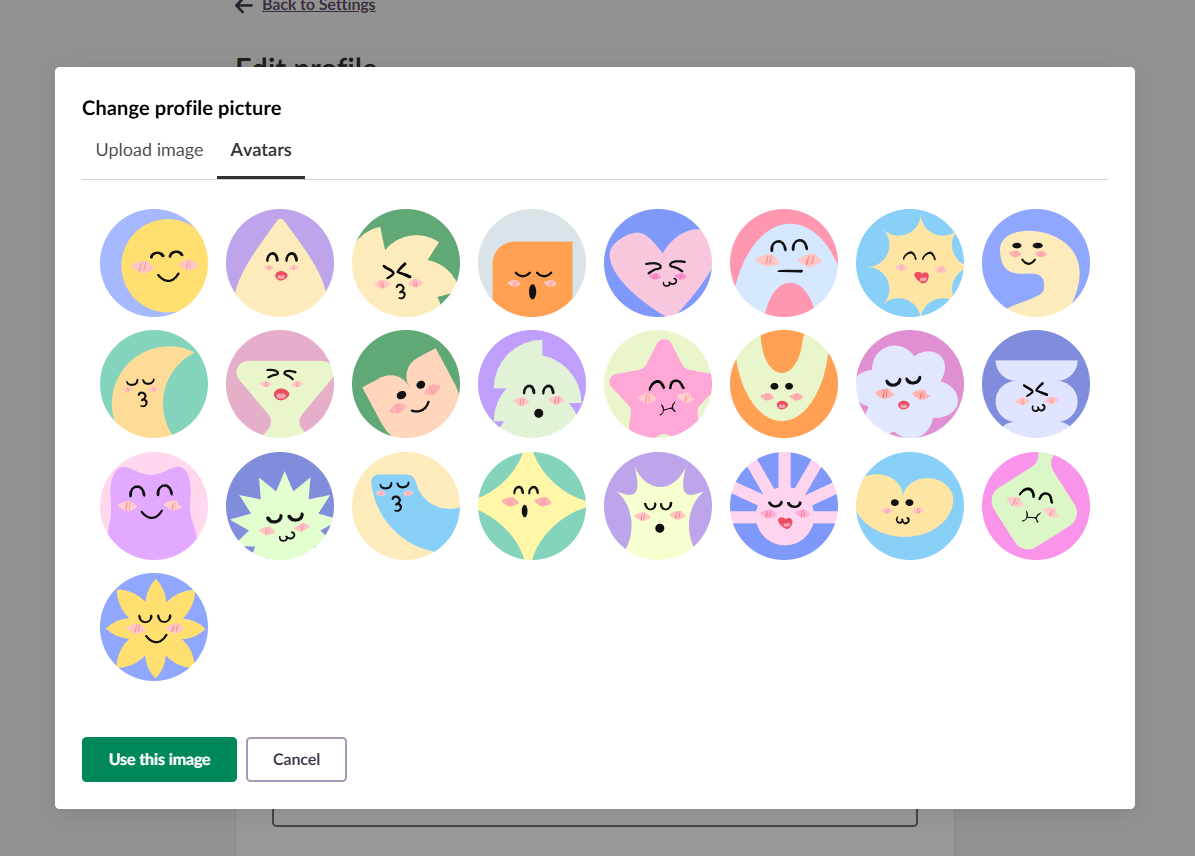
Task: Select the purple cloud avatar with closed eyes
Action: tap(910, 384)
